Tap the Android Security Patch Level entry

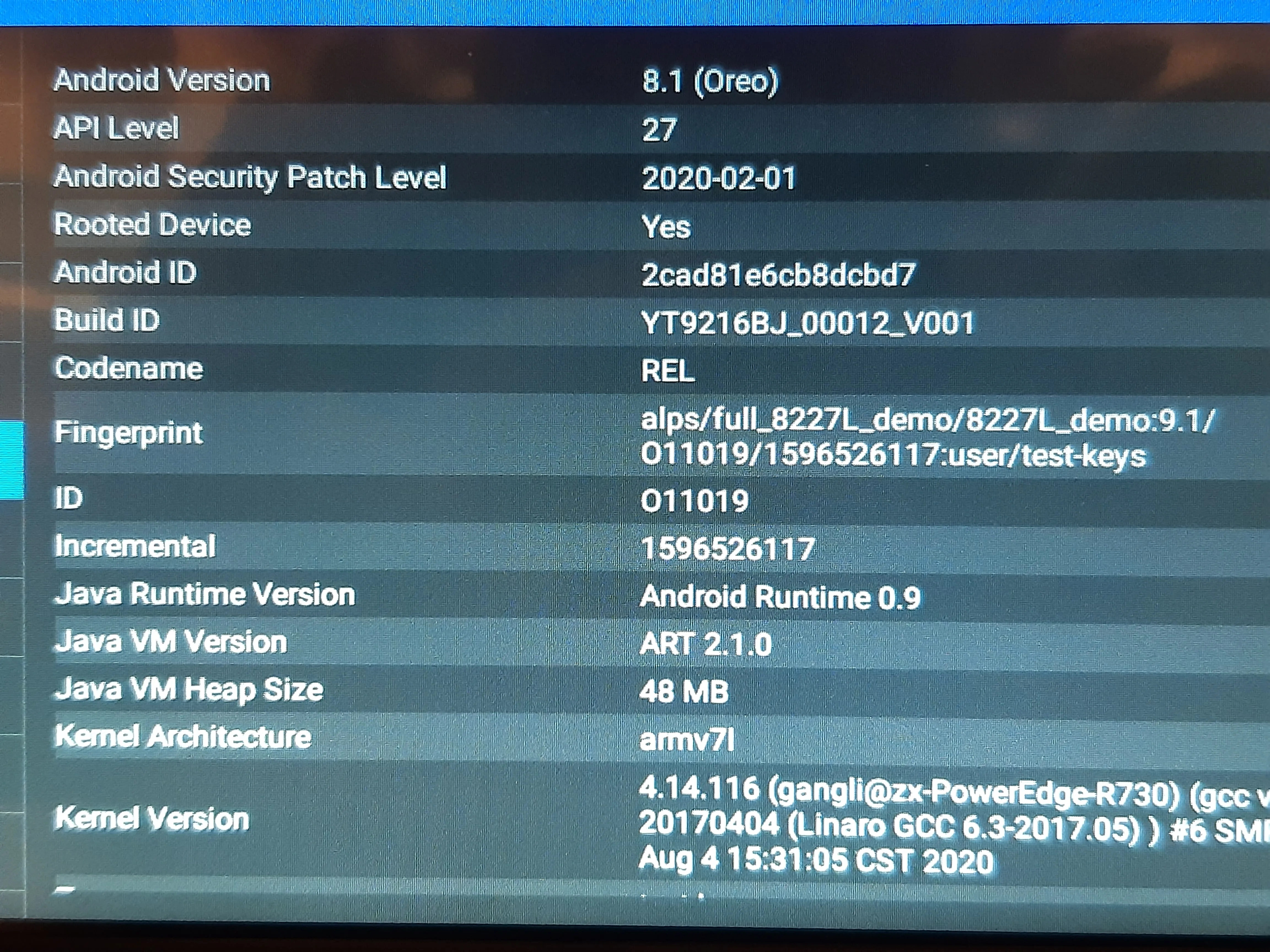tap(250, 176)
